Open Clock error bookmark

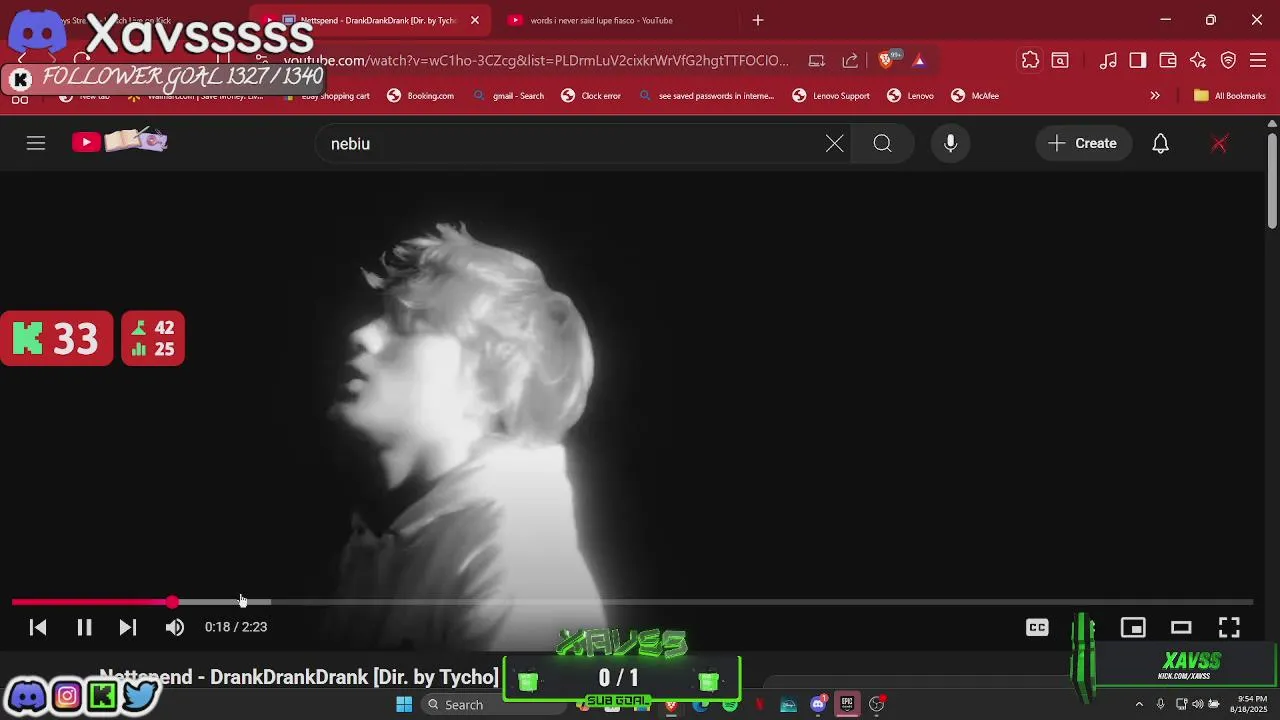point(591,96)
